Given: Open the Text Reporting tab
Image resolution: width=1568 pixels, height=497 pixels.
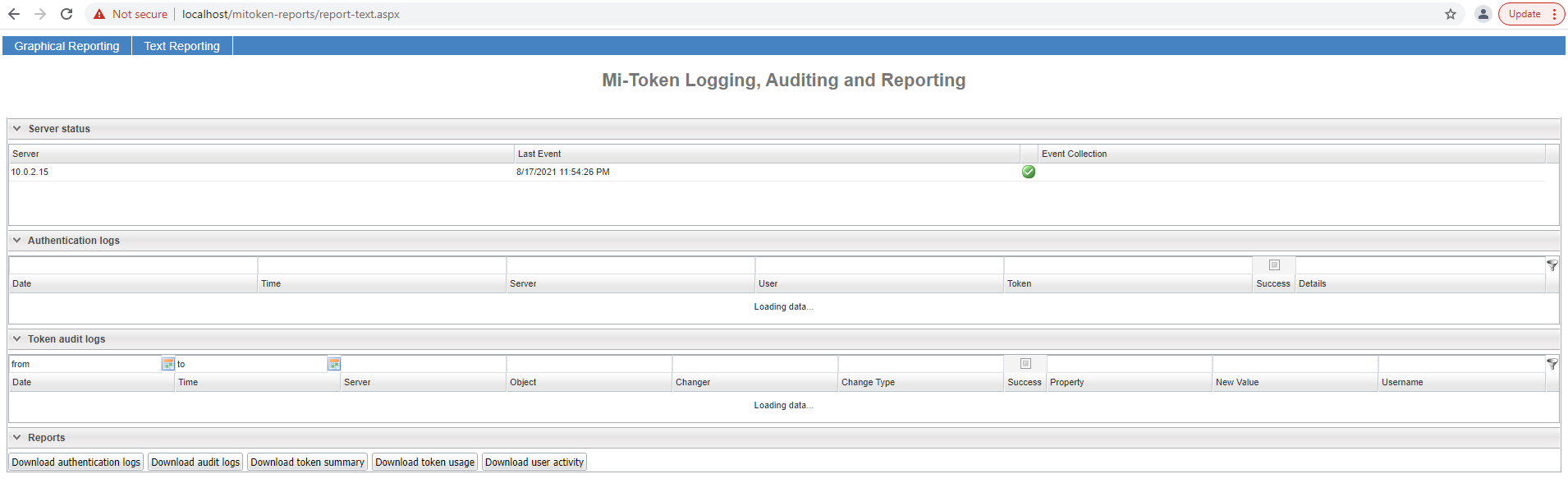Looking at the screenshot, I should pyautogui.click(x=182, y=46).
